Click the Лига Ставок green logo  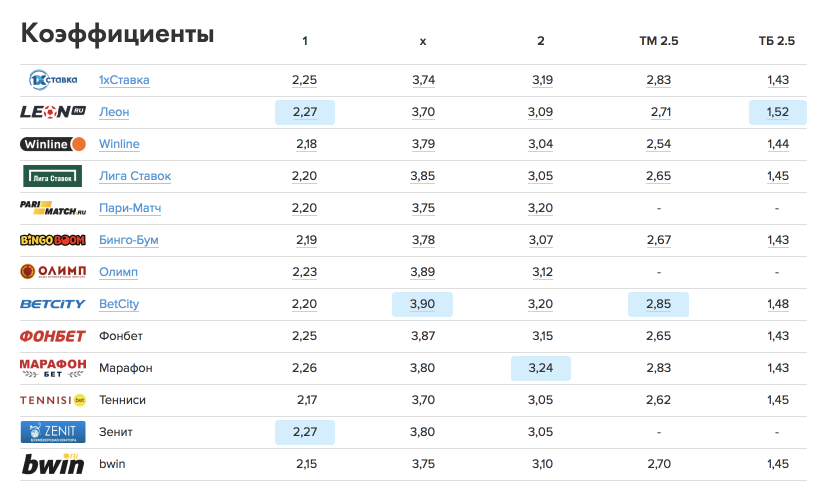53,176
